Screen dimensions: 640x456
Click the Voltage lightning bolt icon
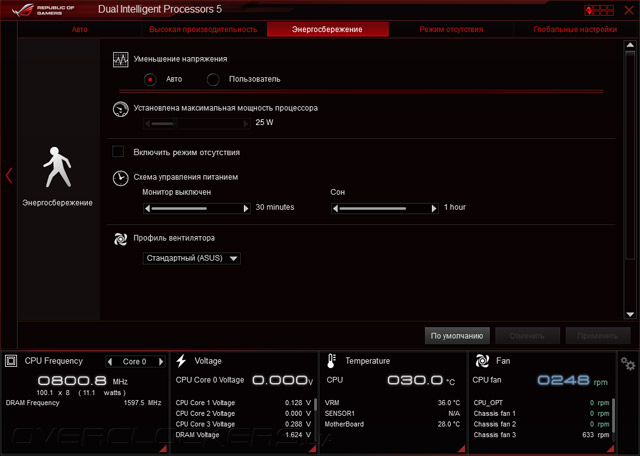[181, 361]
